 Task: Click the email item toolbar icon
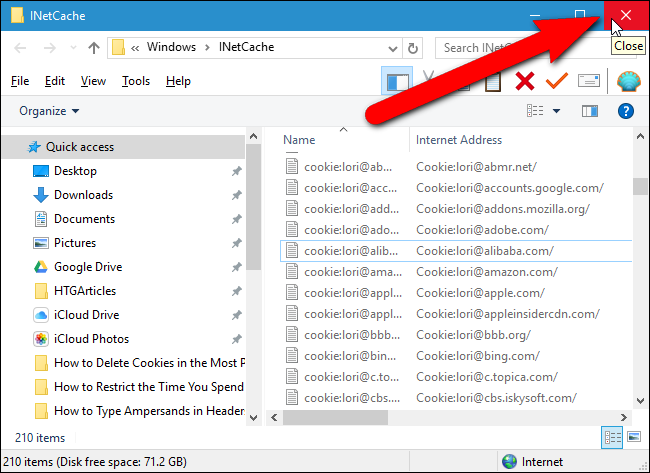[589, 80]
